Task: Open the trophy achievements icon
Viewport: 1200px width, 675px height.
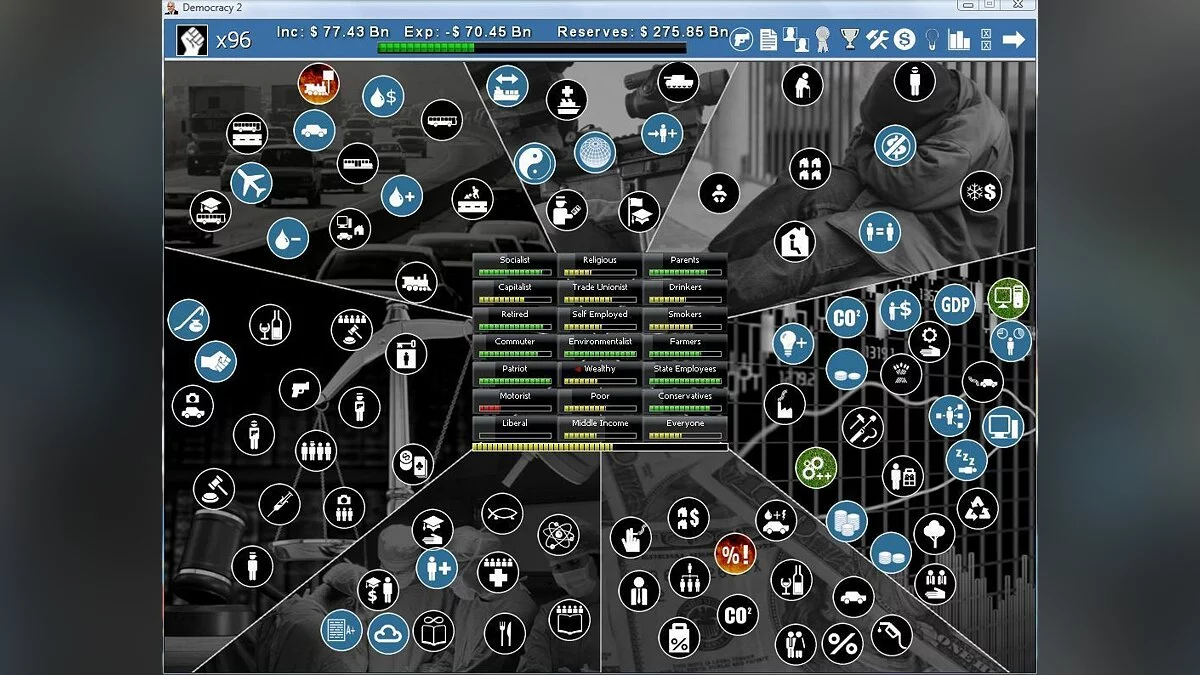Action: (x=850, y=40)
